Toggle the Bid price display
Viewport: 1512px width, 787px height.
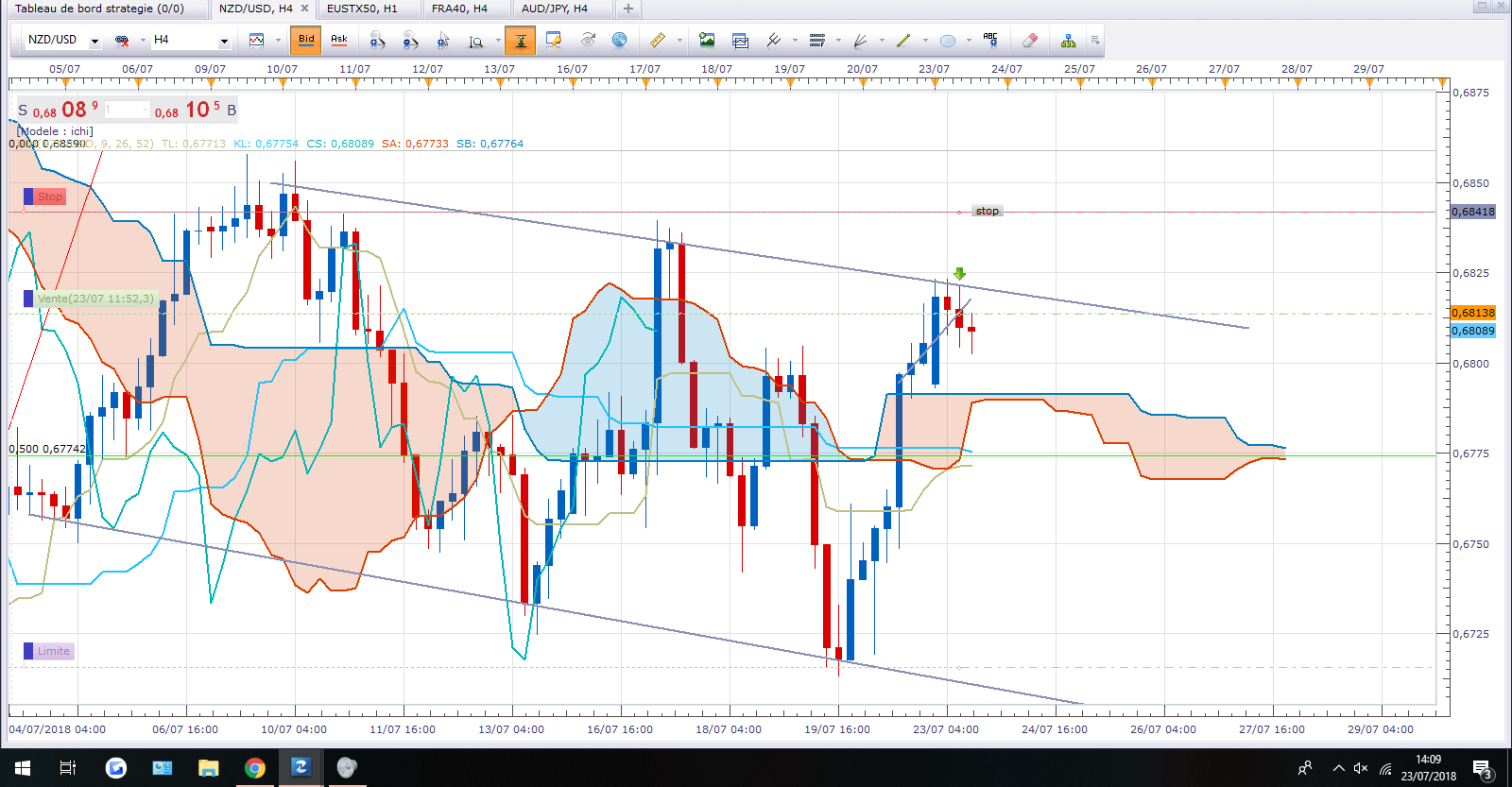(x=306, y=40)
